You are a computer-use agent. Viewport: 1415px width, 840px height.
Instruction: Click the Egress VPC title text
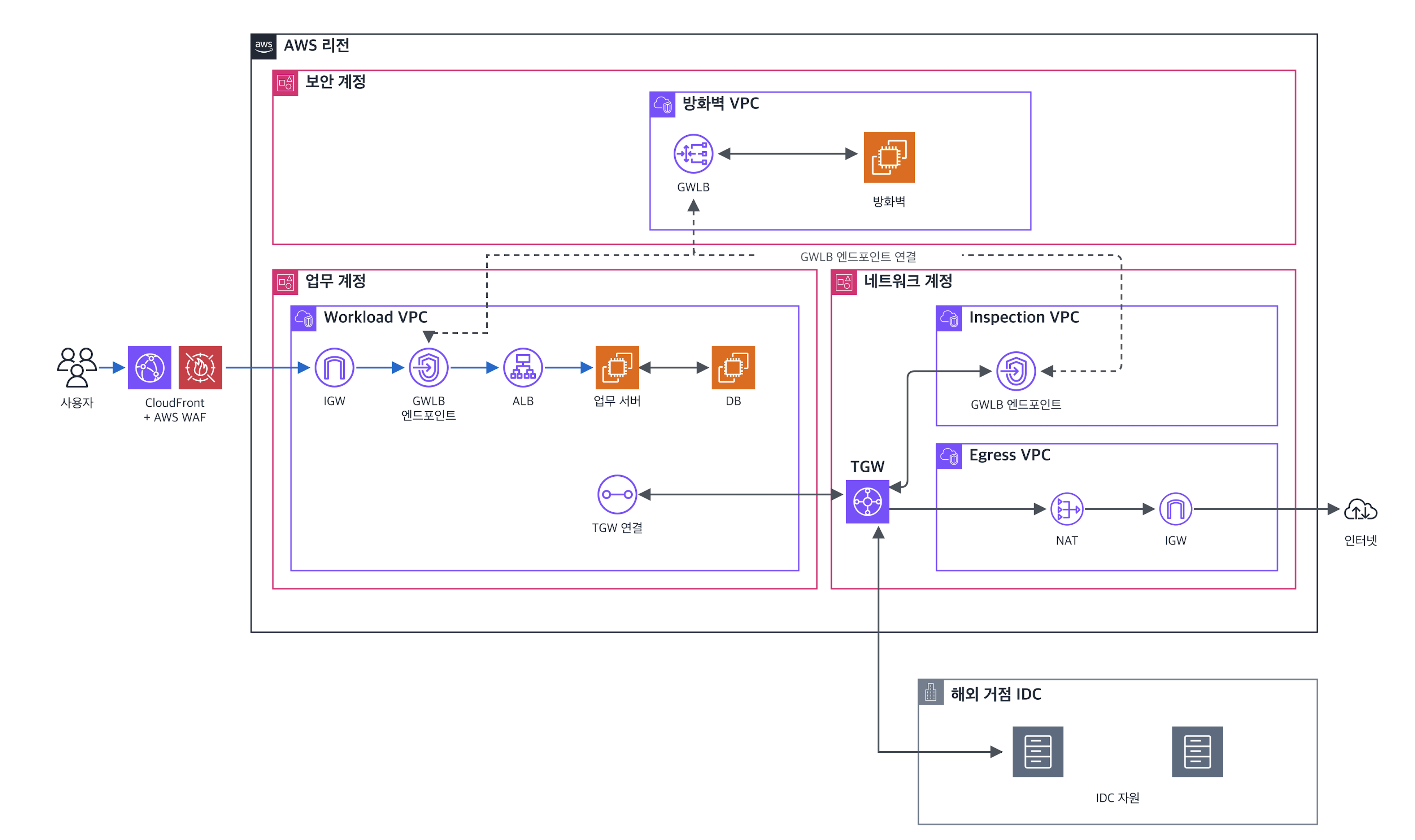point(1010,455)
